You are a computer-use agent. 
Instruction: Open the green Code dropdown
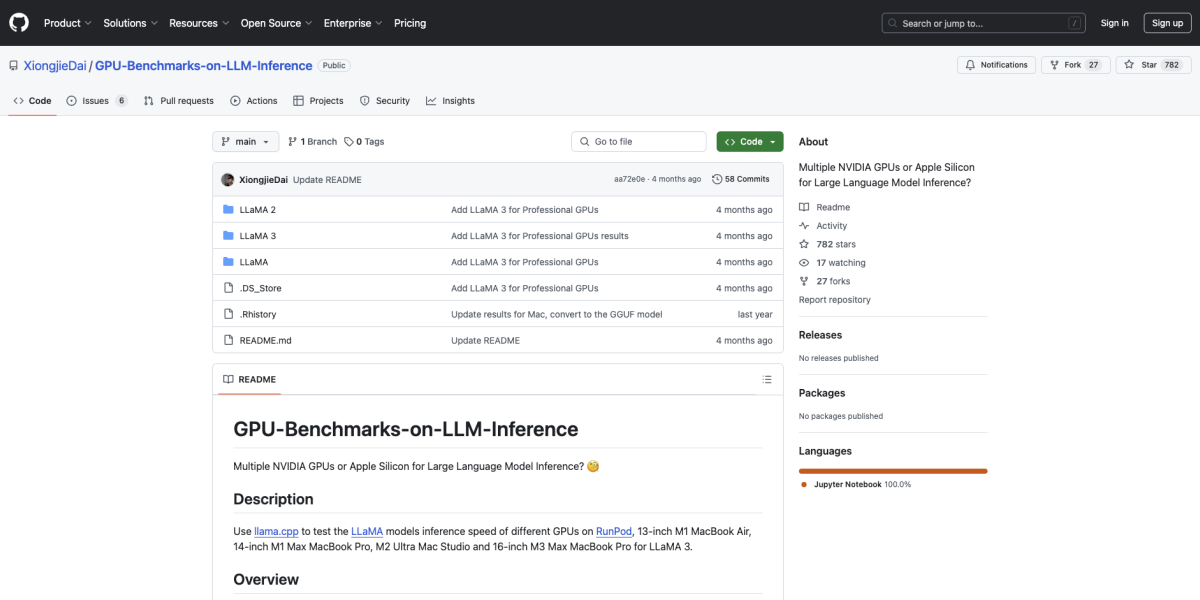click(x=750, y=142)
